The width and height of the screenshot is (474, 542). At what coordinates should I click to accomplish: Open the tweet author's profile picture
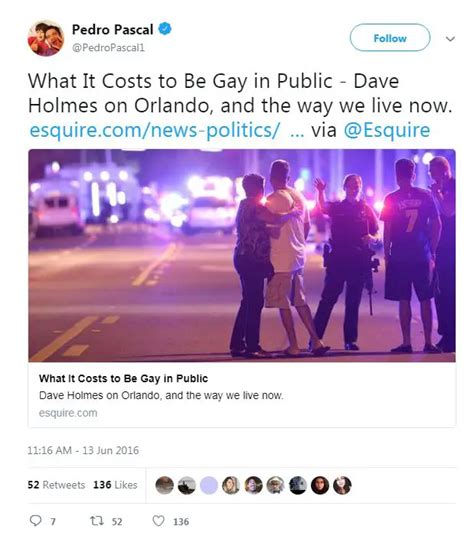pyautogui.click(x=46, y=38)
